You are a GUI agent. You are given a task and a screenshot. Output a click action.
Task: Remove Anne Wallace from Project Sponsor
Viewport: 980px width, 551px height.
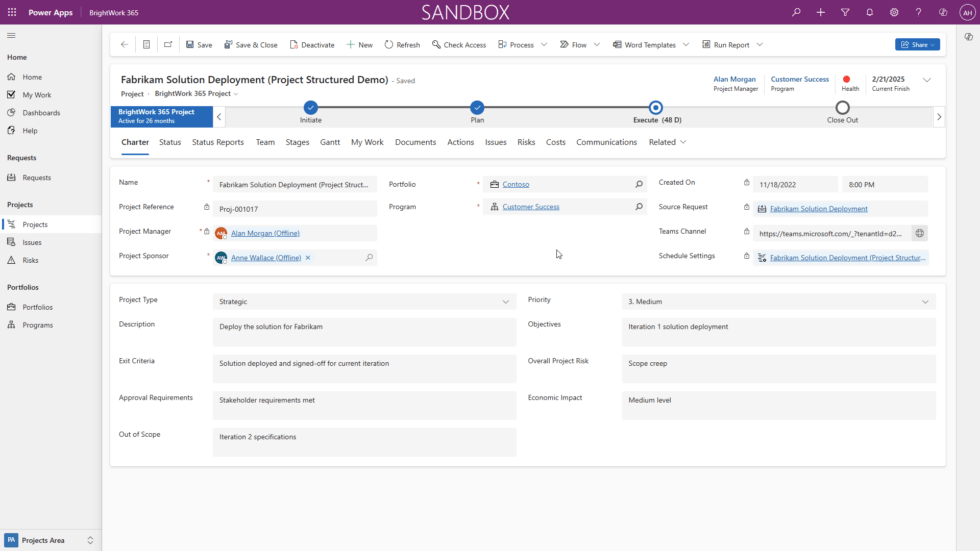[308, 258]
